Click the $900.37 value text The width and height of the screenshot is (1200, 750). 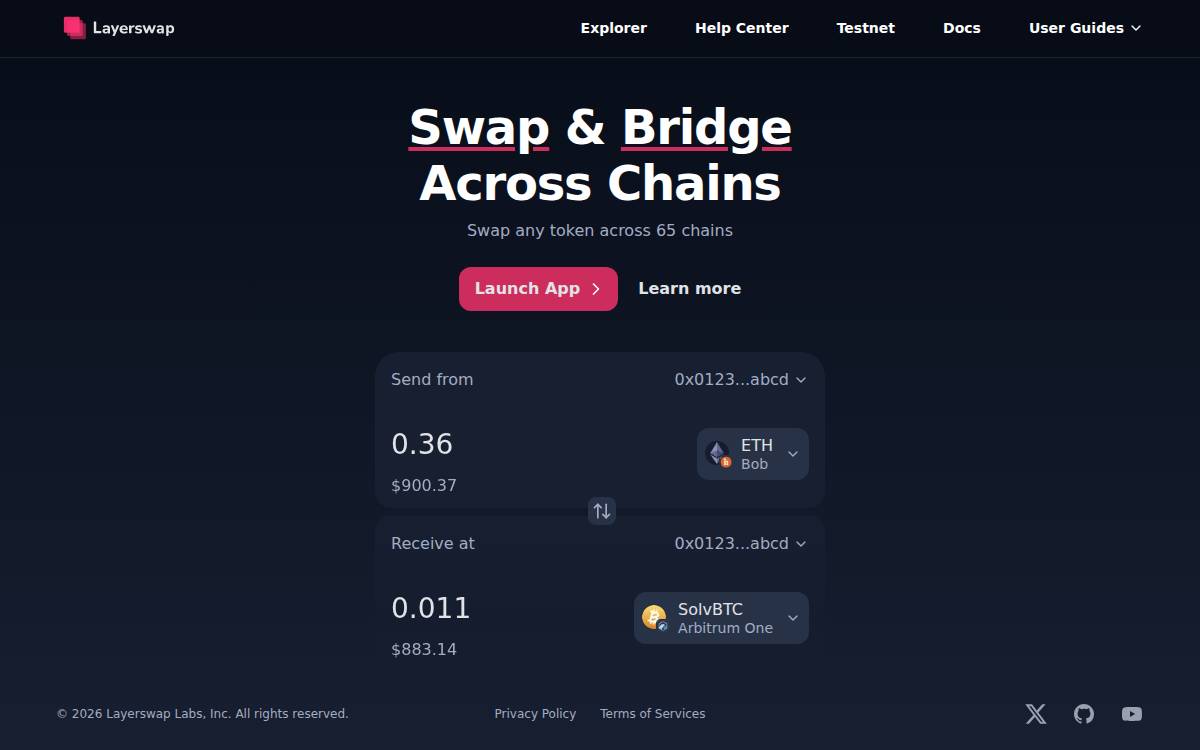point(424,486)
